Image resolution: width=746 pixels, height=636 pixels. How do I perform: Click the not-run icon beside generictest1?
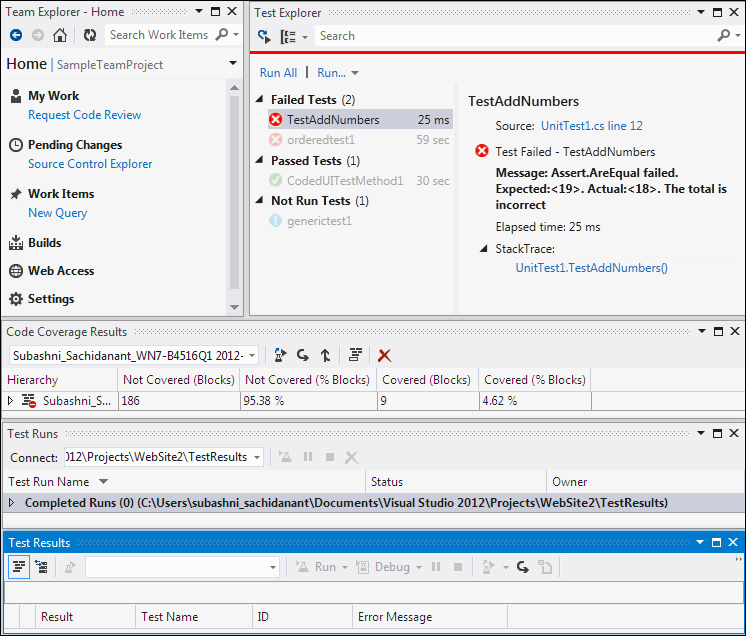pyautogui.click(x=275, y=221)
